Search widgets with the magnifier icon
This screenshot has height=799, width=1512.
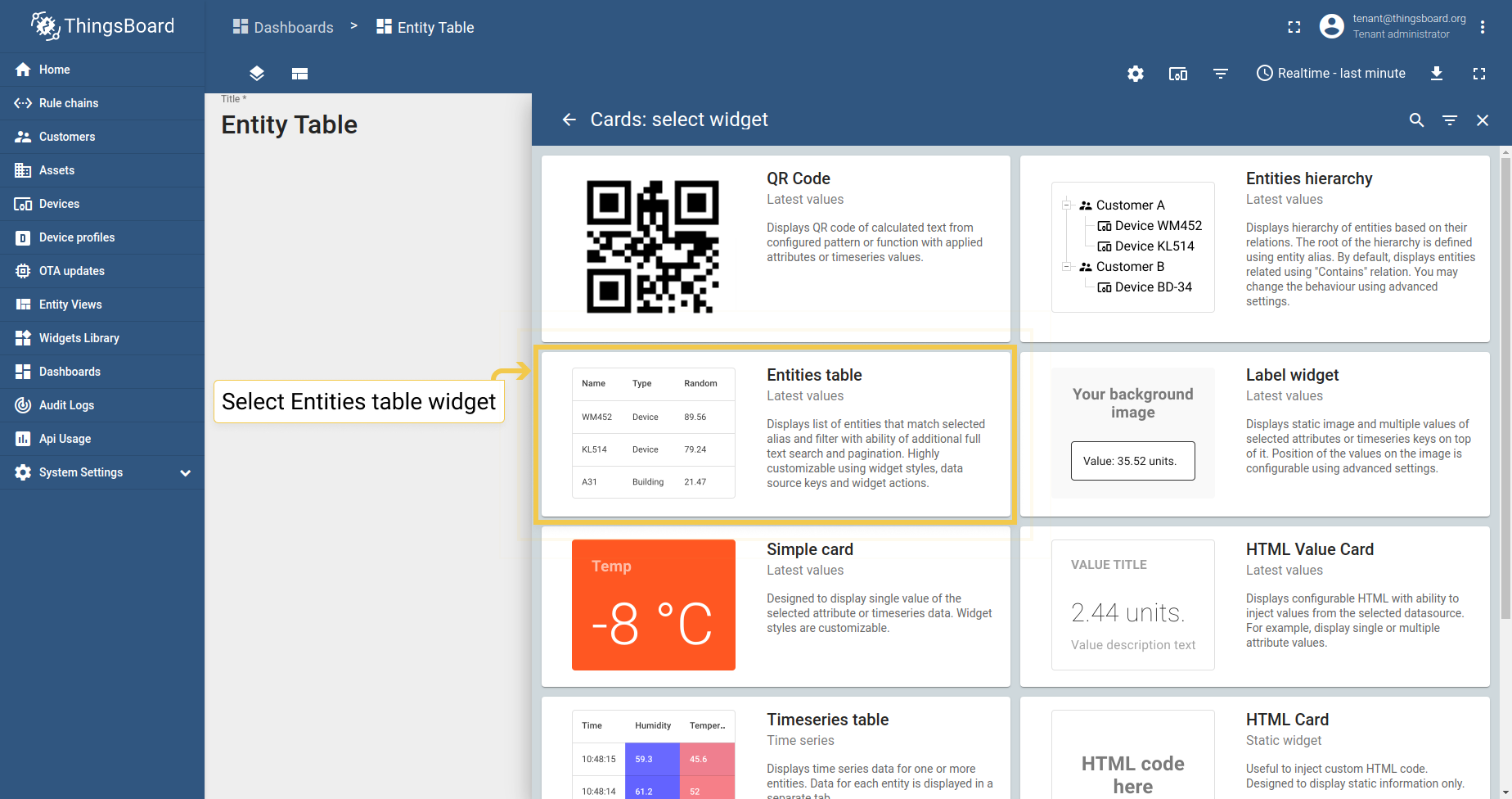point(1417,120)
